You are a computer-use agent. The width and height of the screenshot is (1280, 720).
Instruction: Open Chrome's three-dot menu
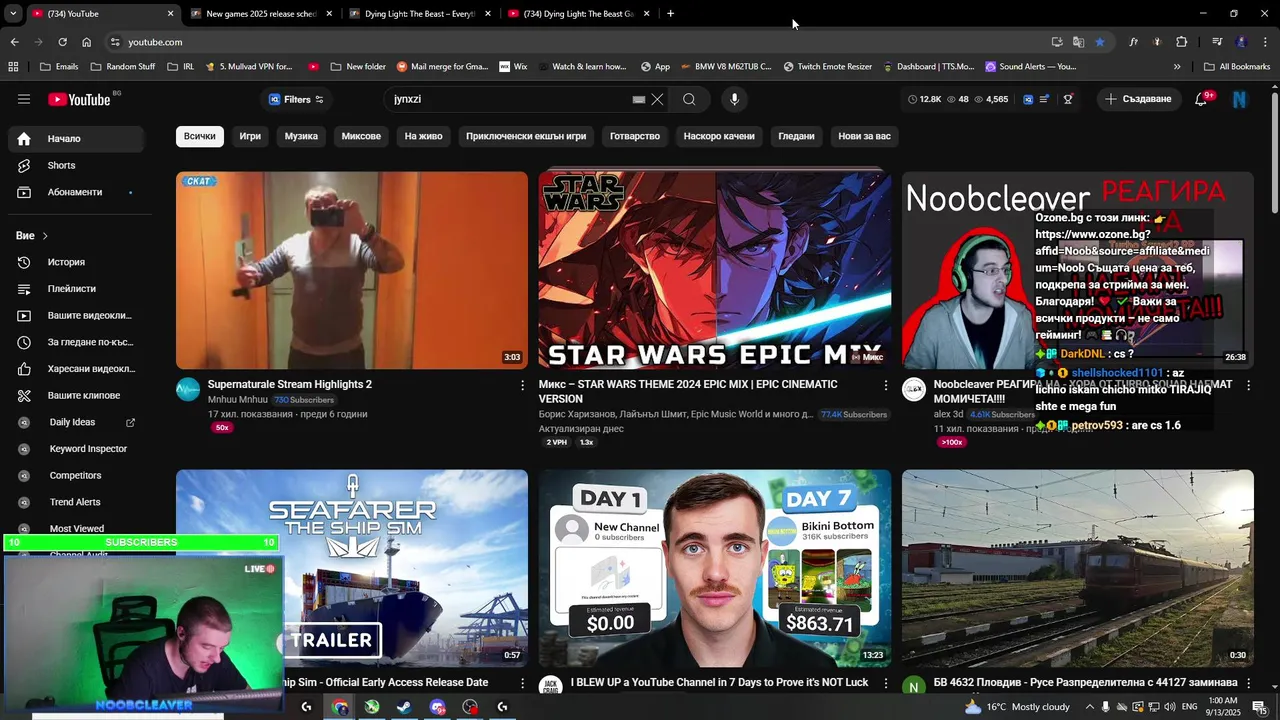click(1264, 42)
